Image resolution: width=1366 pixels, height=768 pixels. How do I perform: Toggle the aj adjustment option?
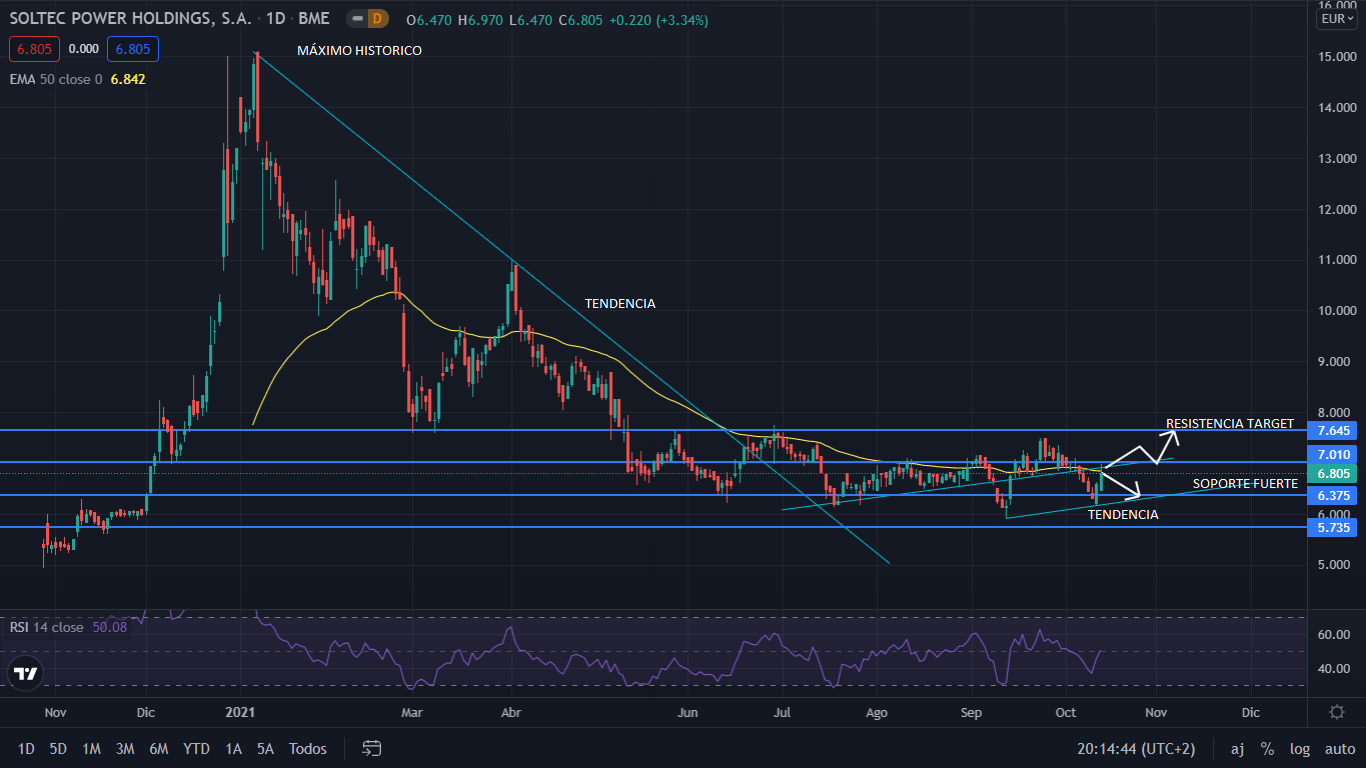tap(1237, 748)
